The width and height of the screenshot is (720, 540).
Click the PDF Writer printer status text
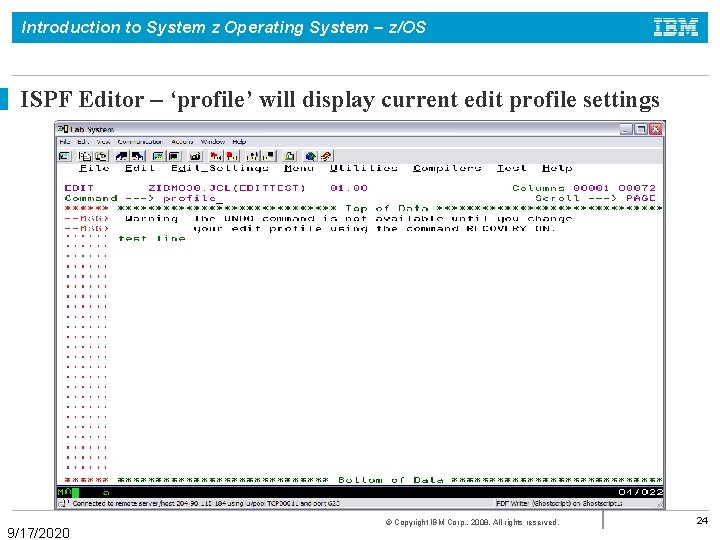click(x=559, y=504)
